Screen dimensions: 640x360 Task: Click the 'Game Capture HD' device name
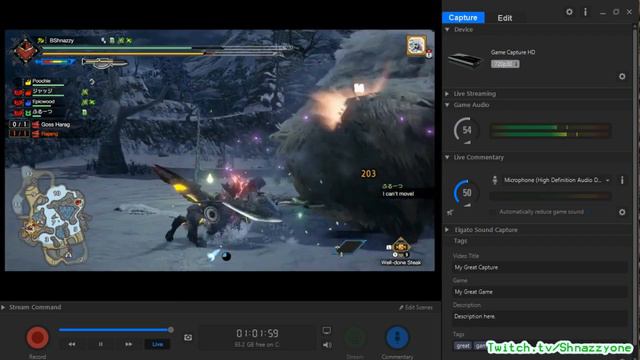513,52
